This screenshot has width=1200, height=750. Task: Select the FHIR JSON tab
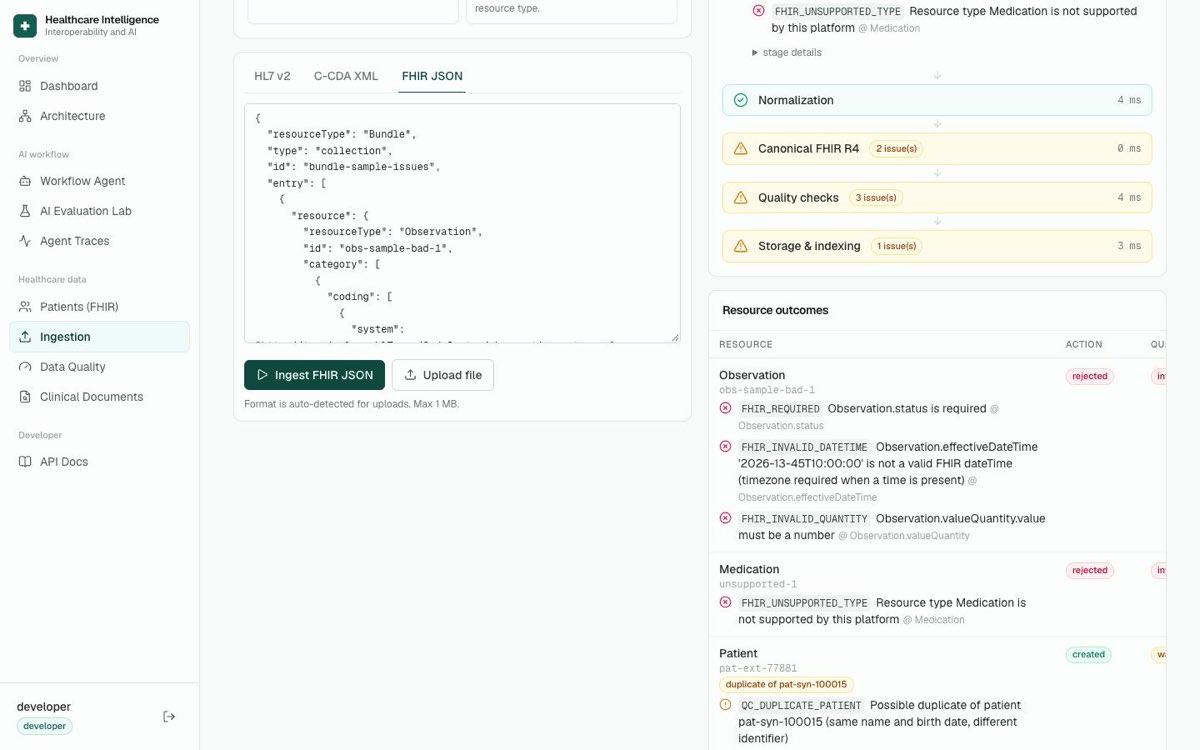[432, 76]
